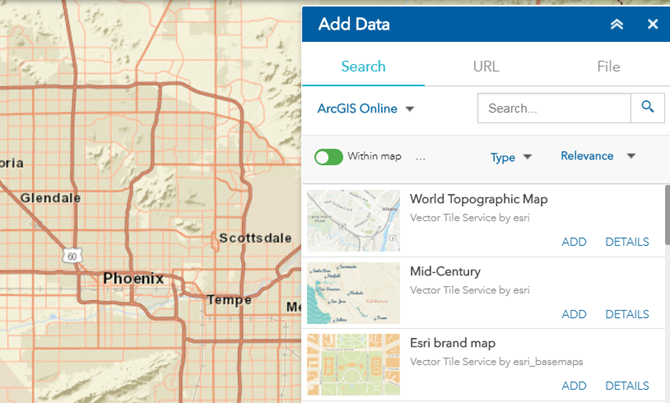
Task: Click the Route 60 highway shield on map
Action: coord(73,257)
